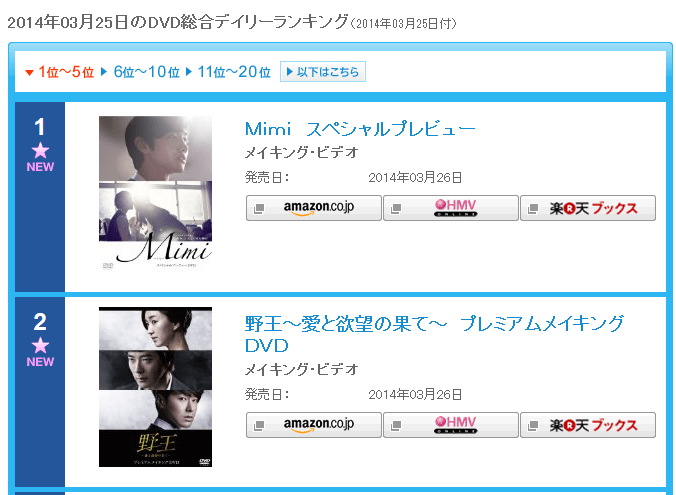This screenshot has height=495, width=676.
Task: Open Rakuten Books button for Mimi DVD
Action: [588, 208]
